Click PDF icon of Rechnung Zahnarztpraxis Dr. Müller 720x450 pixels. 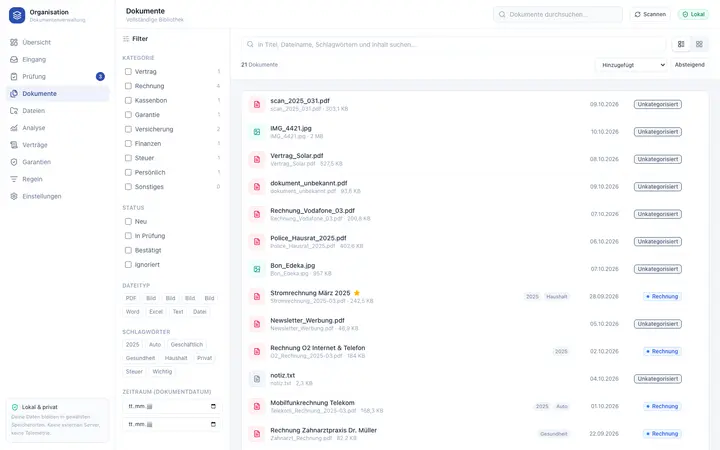tap(257, 434)
